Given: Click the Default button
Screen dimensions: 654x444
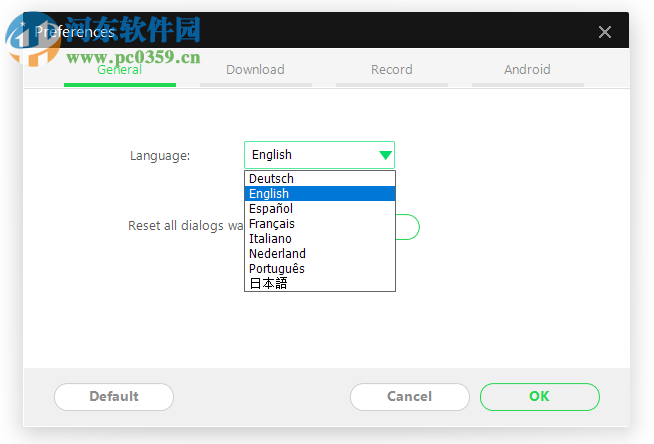Looking at the screenshot, I should tap(114, 396).
